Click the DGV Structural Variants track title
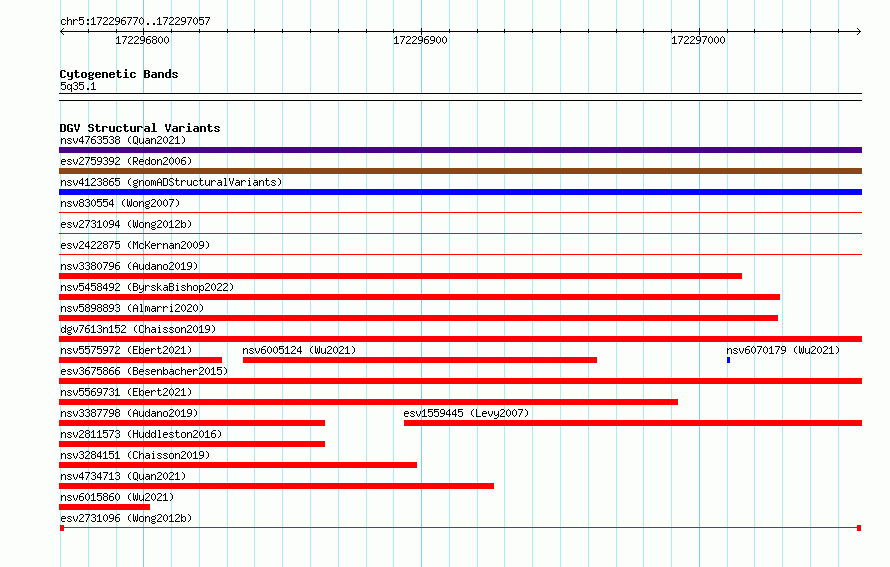 [x=140, y=128]
